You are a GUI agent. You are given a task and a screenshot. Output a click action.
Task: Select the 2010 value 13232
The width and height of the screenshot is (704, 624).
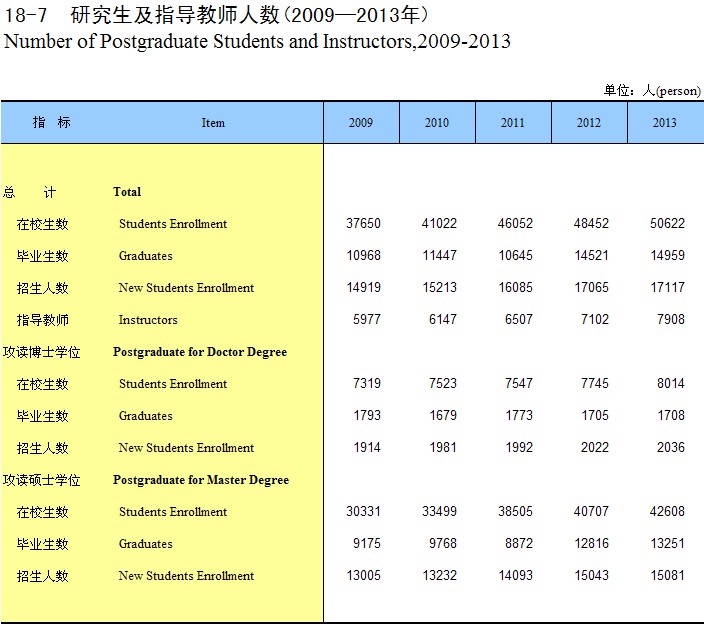click(x=439, y=576)
